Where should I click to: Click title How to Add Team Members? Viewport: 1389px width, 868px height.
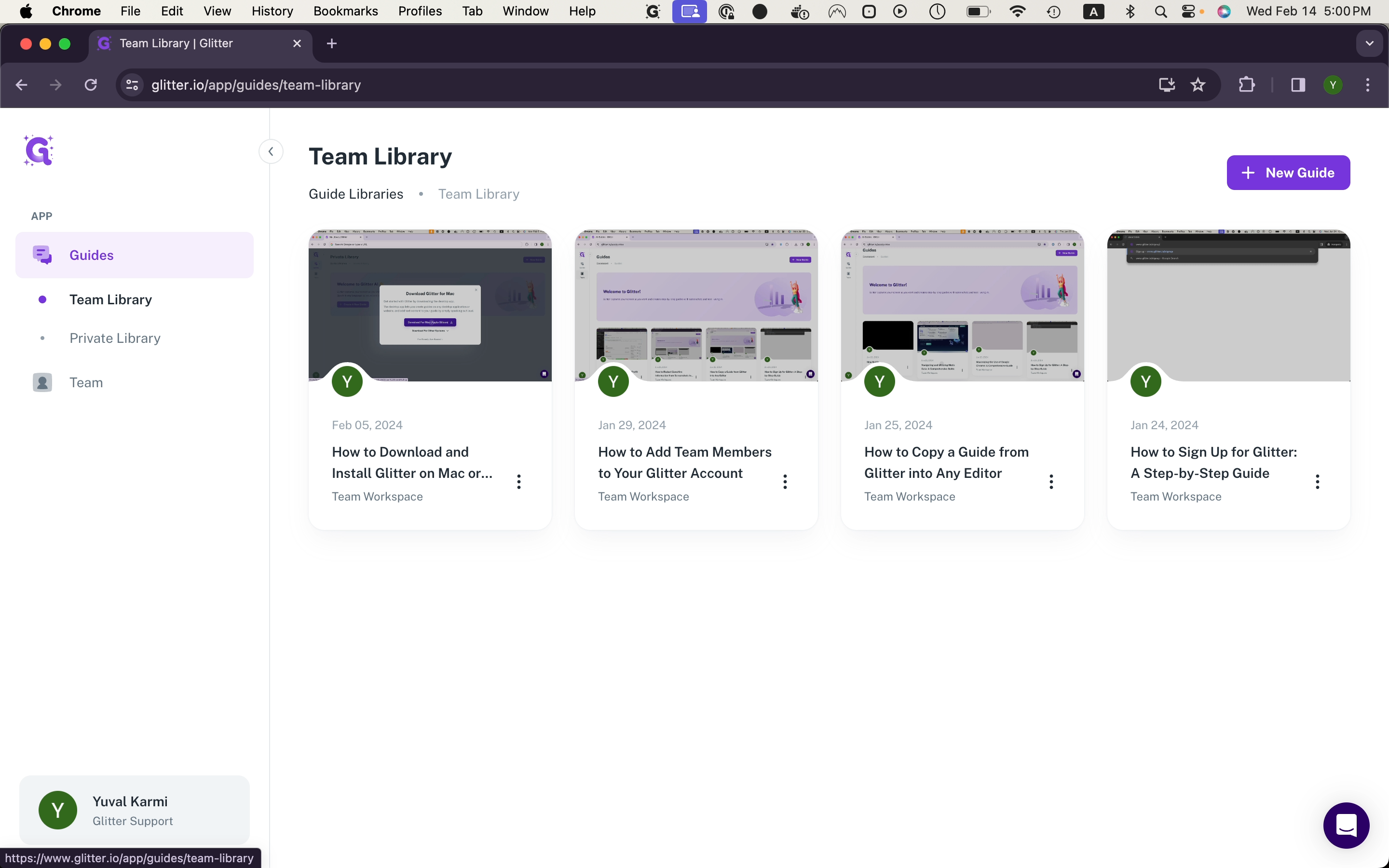(x=685, y=463)
